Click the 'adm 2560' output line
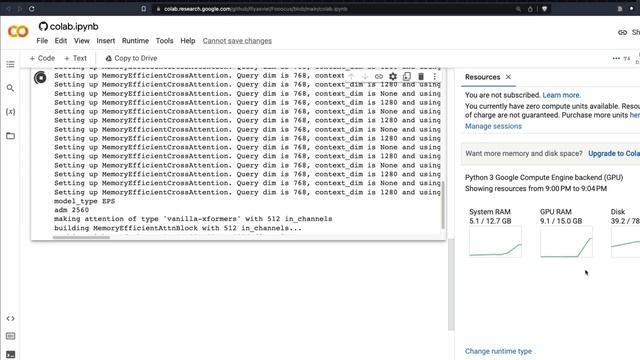The width and height of the screenshot is (640, 360). pyautogui.click(x=71, y=210)
